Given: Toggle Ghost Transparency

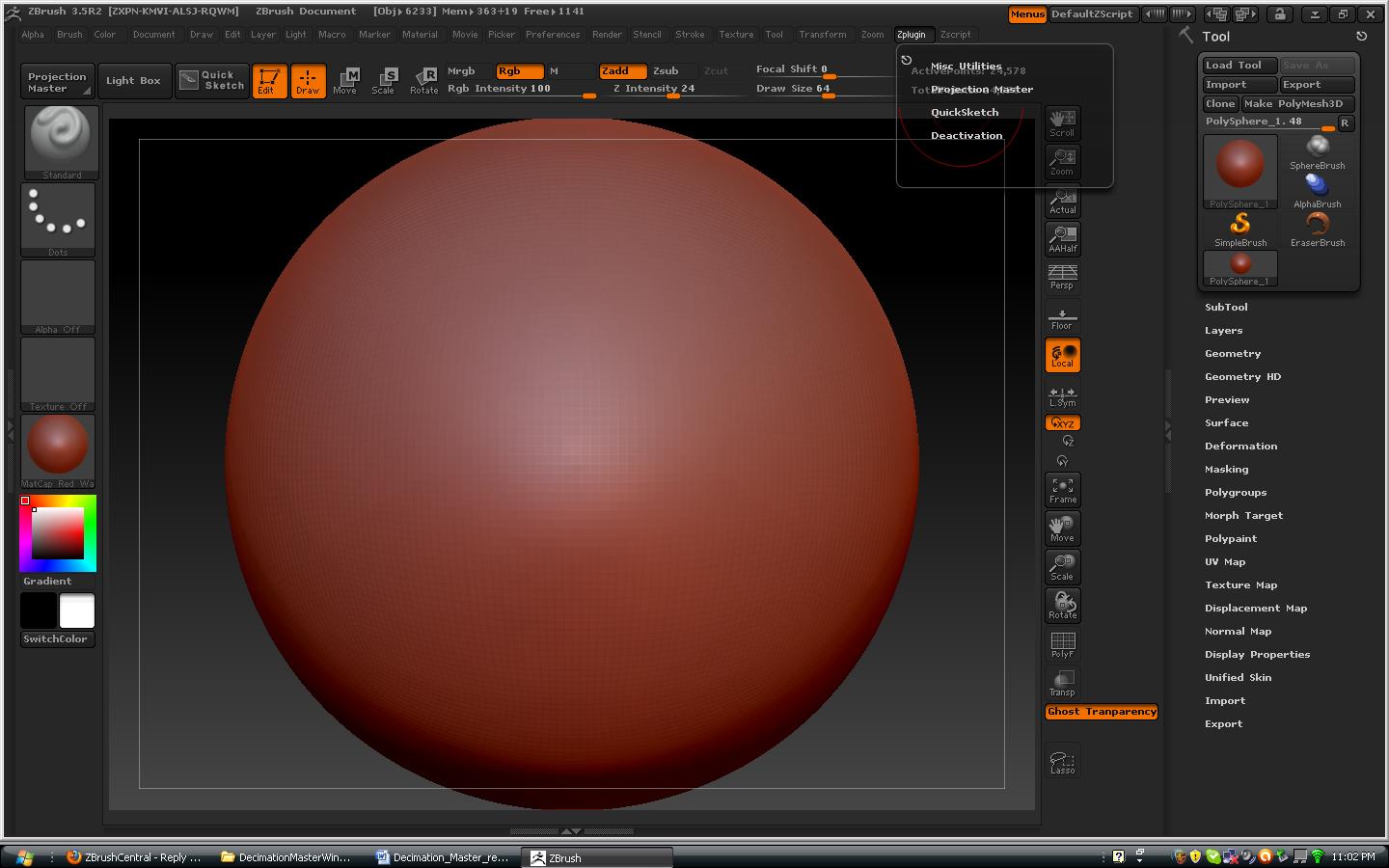Looking at the screenshot, I should click(1102, 712).
